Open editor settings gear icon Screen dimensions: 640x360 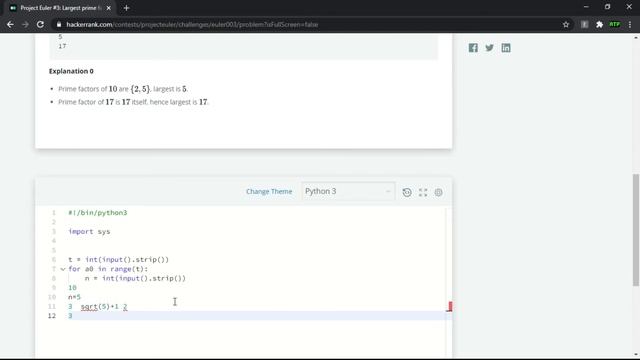pos(438,192)
